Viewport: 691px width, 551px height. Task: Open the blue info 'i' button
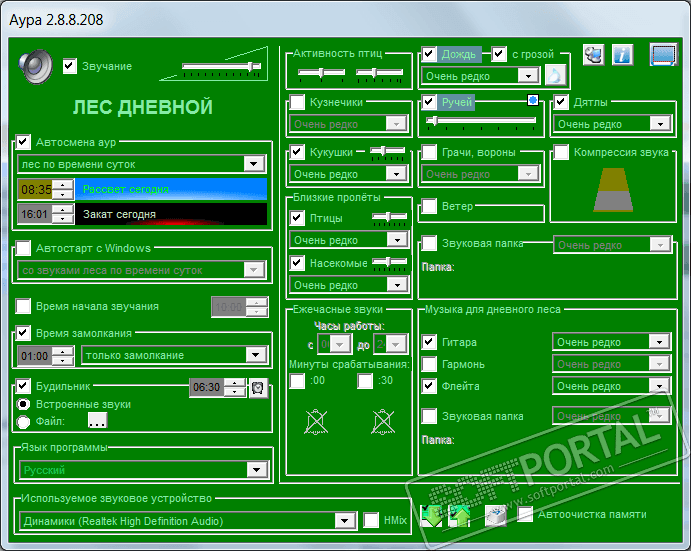tap(622, 55)
